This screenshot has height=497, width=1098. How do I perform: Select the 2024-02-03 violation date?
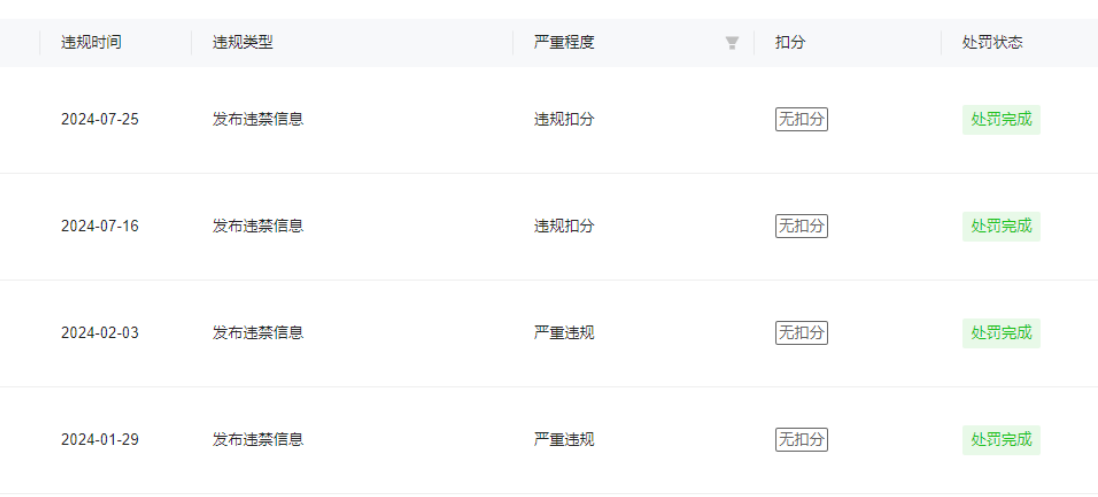point(100,333)
